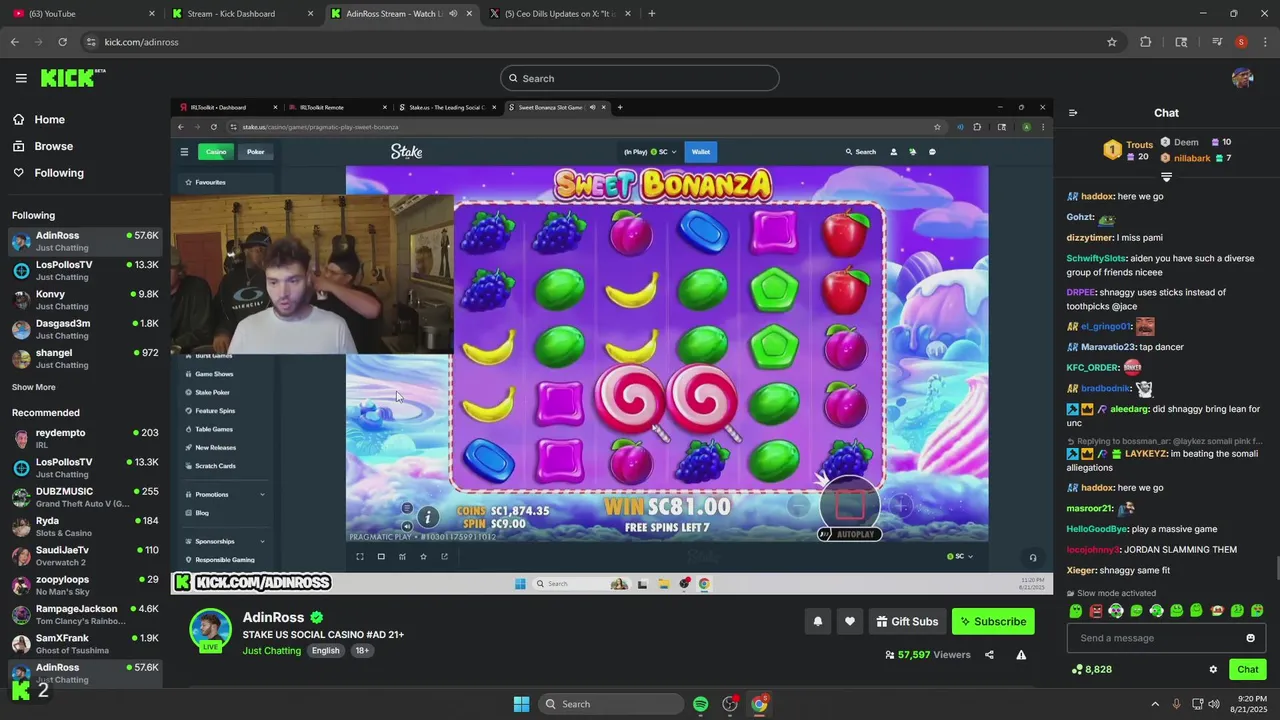Click the AdinRoss channel avatar with LIVE badge
This screenshot has width=1280, height=720.
[x=210, y=630]
